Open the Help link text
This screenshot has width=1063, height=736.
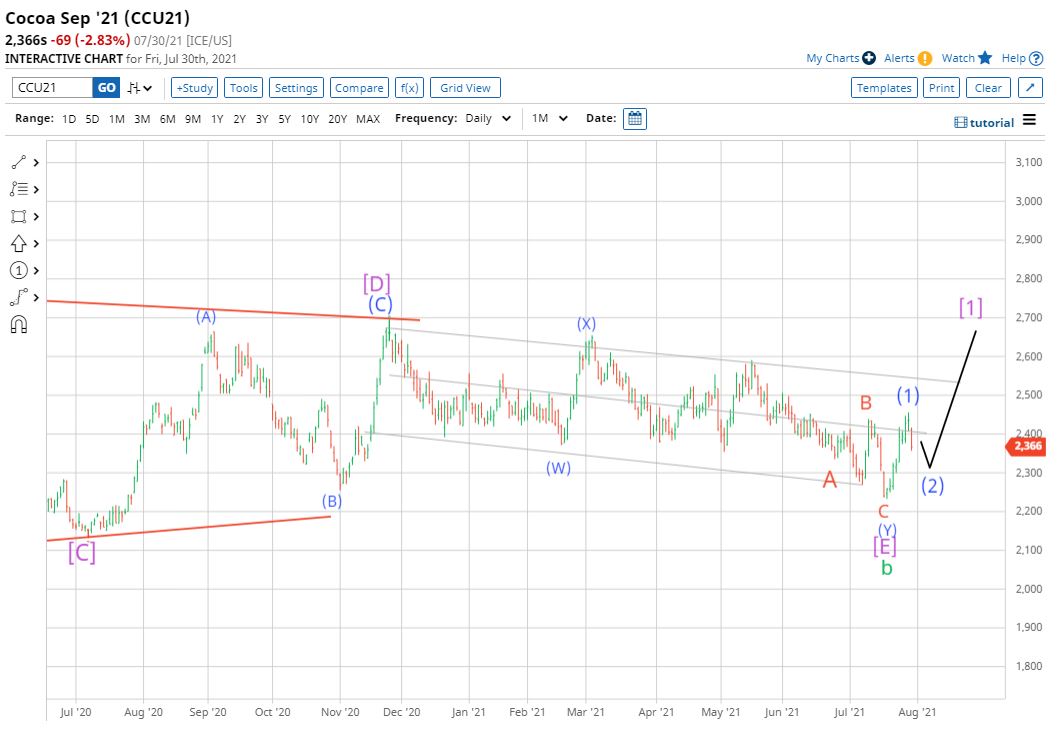coord(1014,58)
